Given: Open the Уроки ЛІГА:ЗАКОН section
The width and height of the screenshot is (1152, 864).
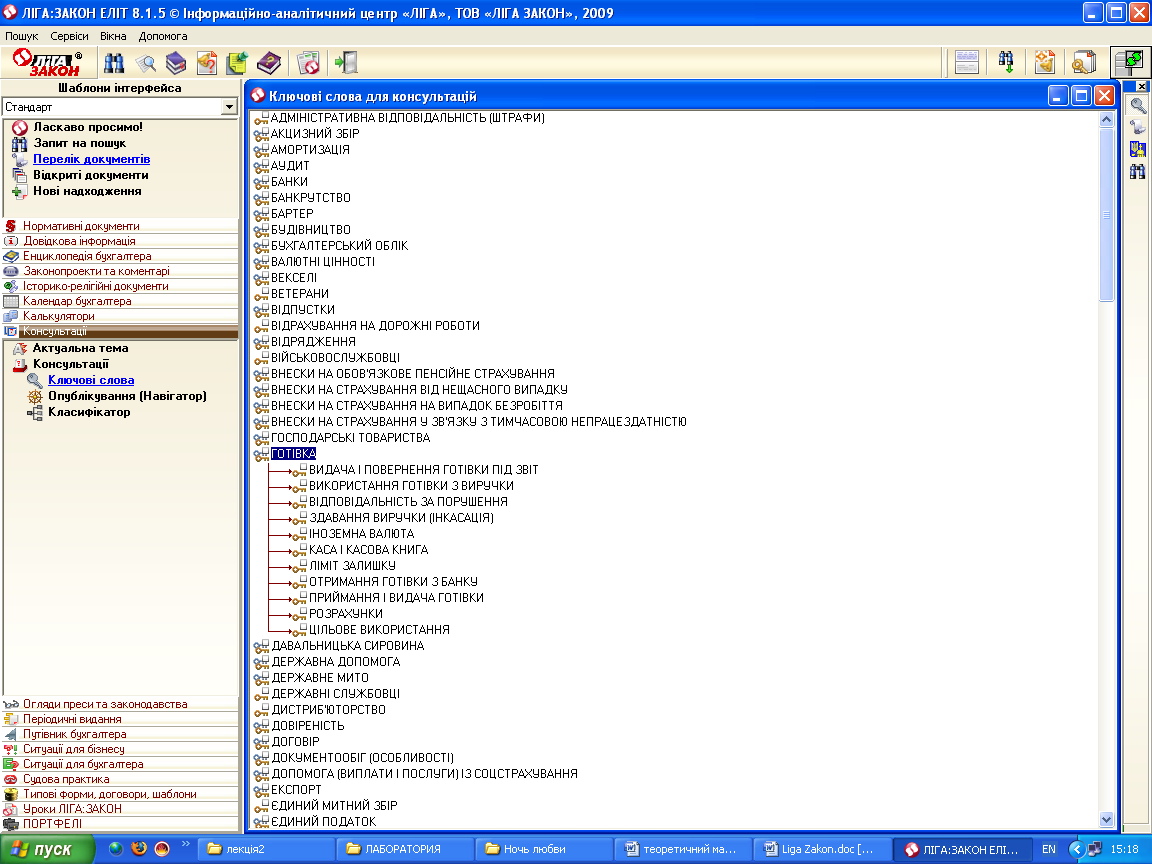Looking at the screenshot, I should pos(72,809).
